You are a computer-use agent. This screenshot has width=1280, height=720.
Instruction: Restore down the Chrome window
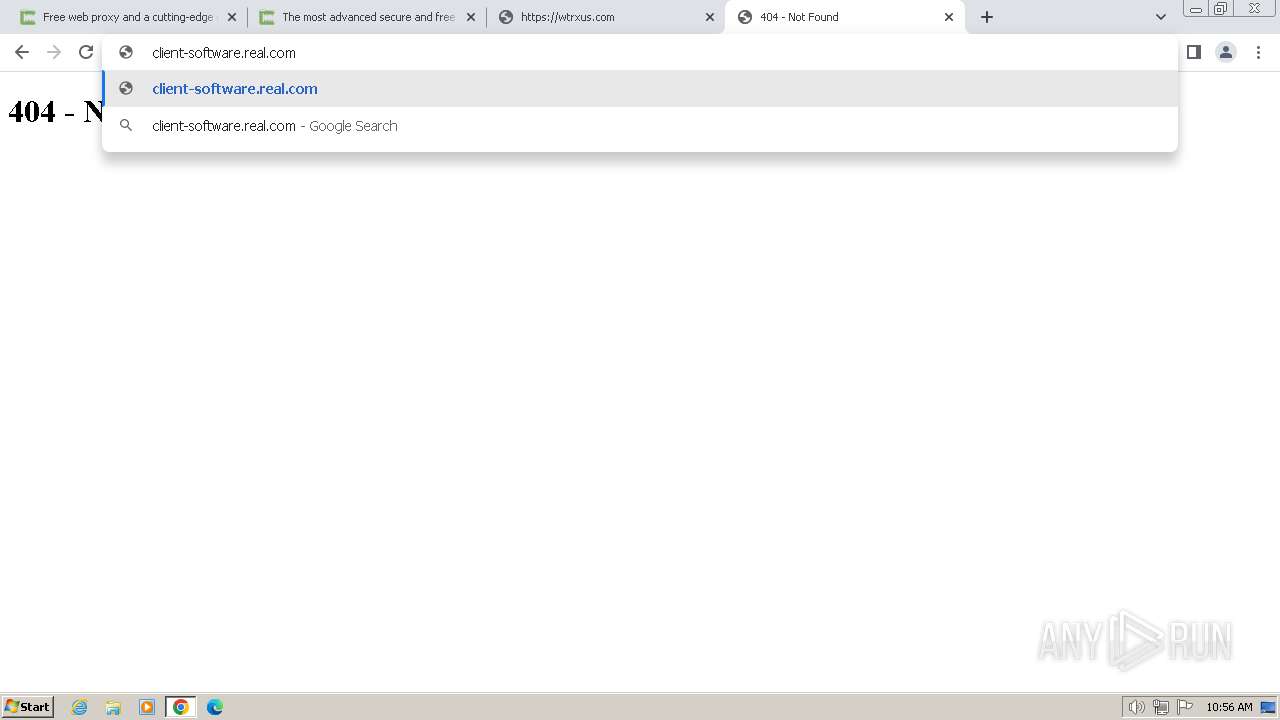pyautogui.click(x=1221, y=9)
